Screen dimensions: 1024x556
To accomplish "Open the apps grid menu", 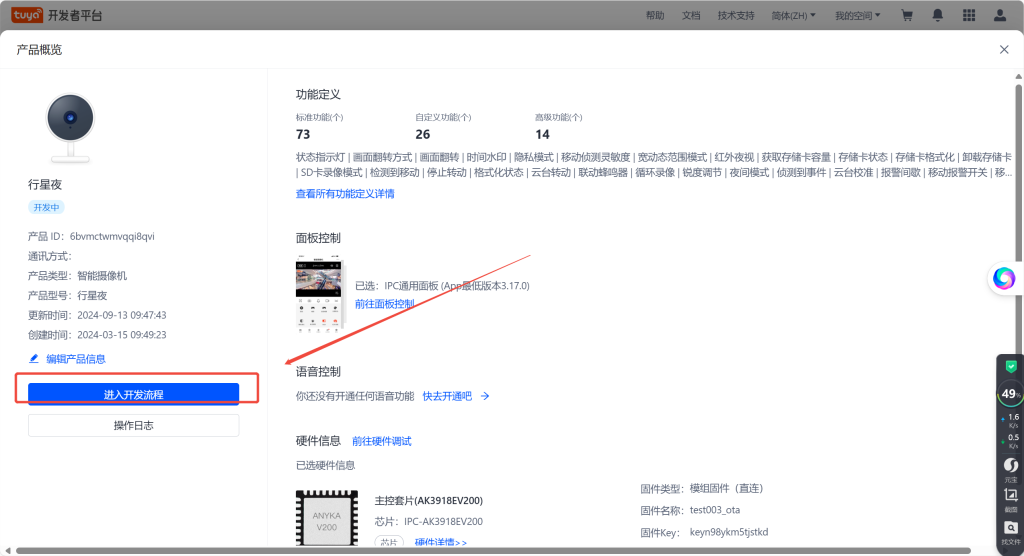I will click(x=968, y=16).
